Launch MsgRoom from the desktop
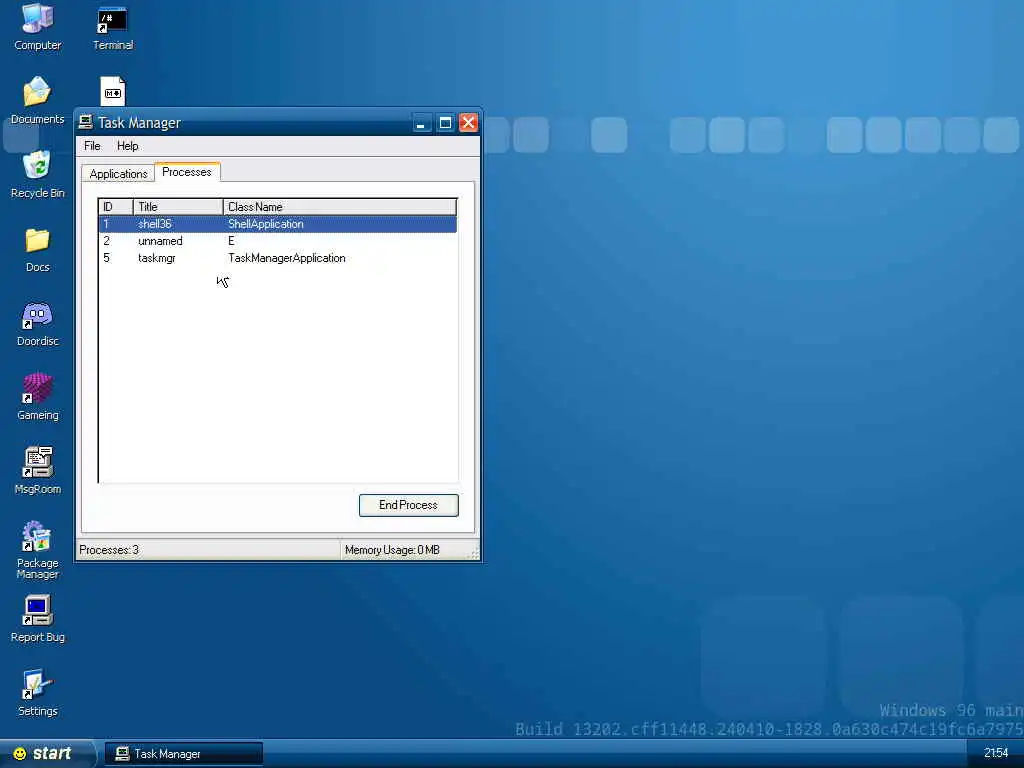1024x768 pixels. click(37, 471)
